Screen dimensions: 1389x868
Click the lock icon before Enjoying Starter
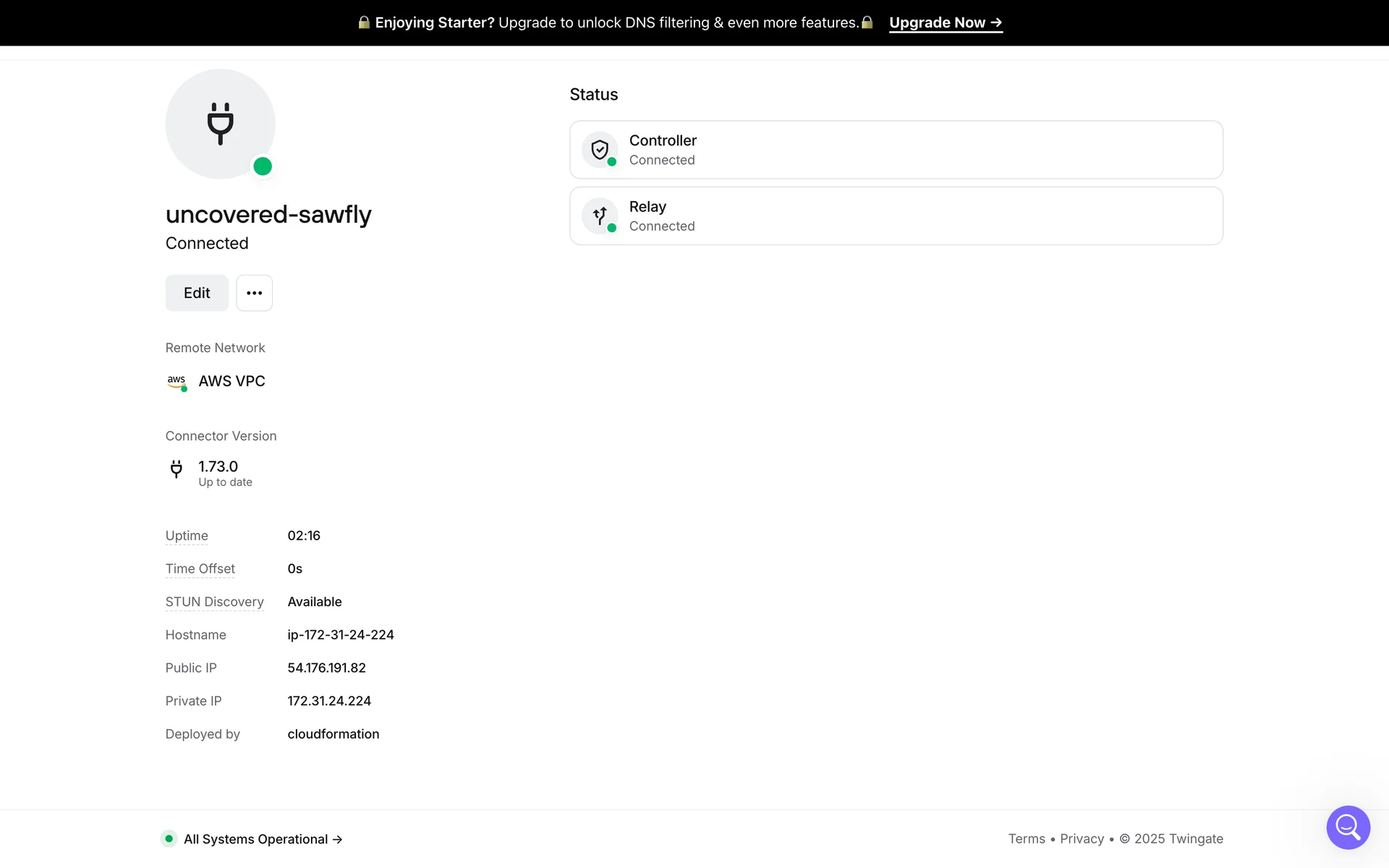(364, 22)
